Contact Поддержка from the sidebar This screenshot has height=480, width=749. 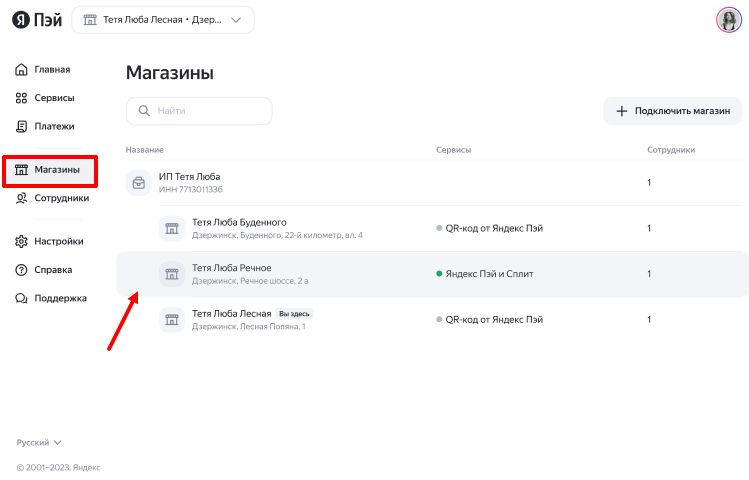coord(59,298)
